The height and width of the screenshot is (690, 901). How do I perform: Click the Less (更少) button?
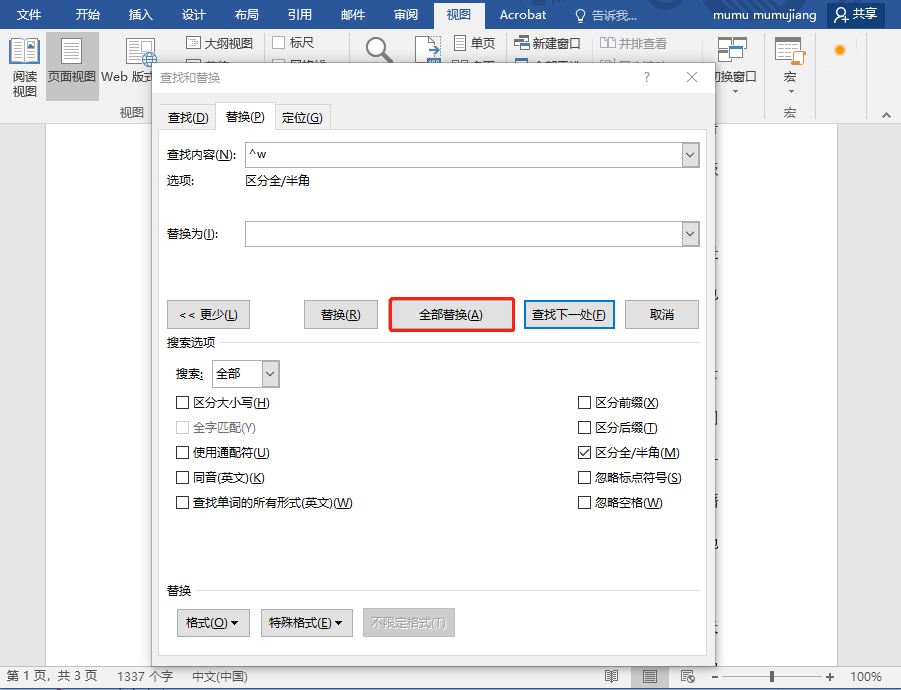pyautogui.click(x=209, y=314)
